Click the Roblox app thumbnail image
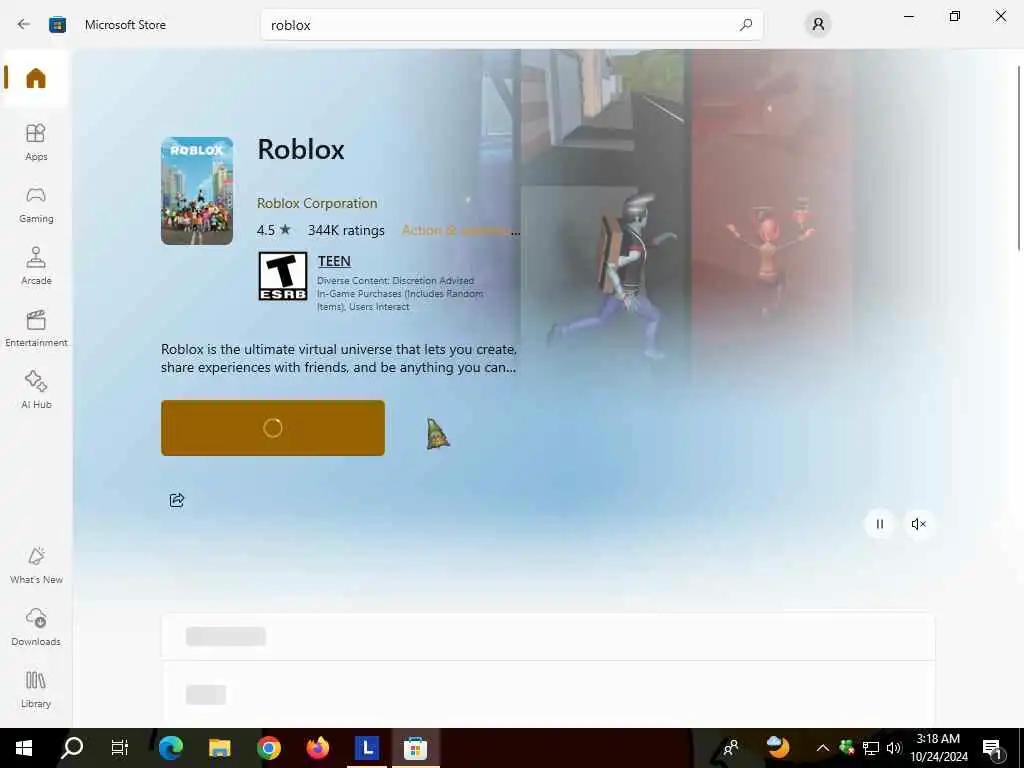Image resolution: width=1024 pixels, height=768 pixels. [197, 191]
